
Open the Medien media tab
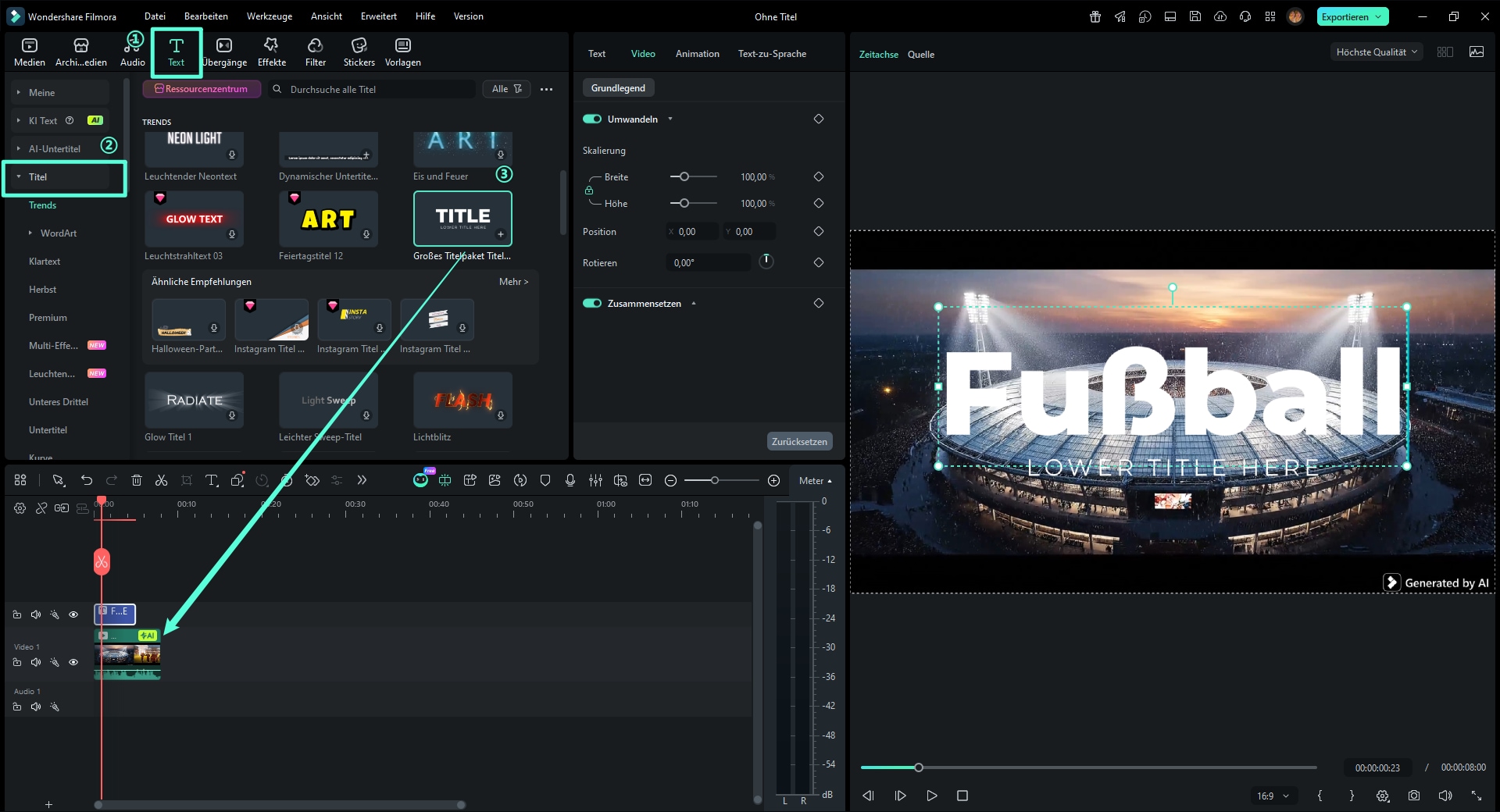pyautogui.click(x=30, y=52)
